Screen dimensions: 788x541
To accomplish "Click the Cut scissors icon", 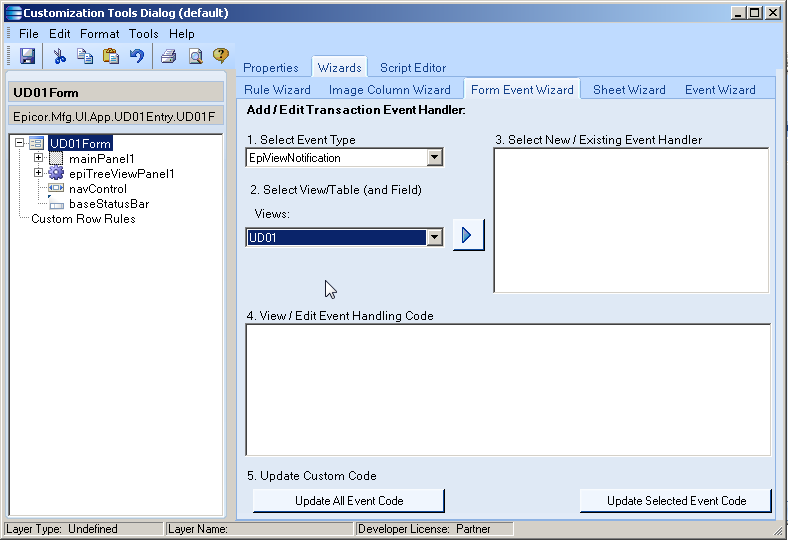I will [x=60, y=56].
